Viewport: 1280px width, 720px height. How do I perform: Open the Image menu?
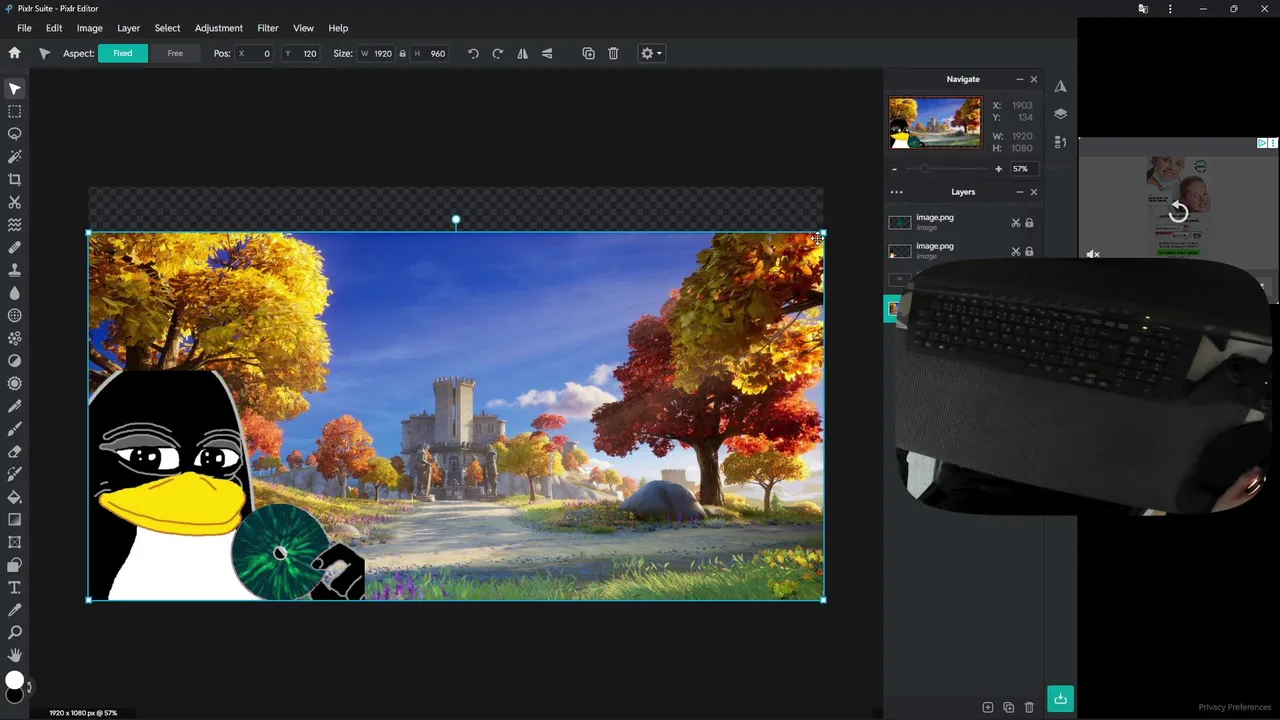pos(90,28)
